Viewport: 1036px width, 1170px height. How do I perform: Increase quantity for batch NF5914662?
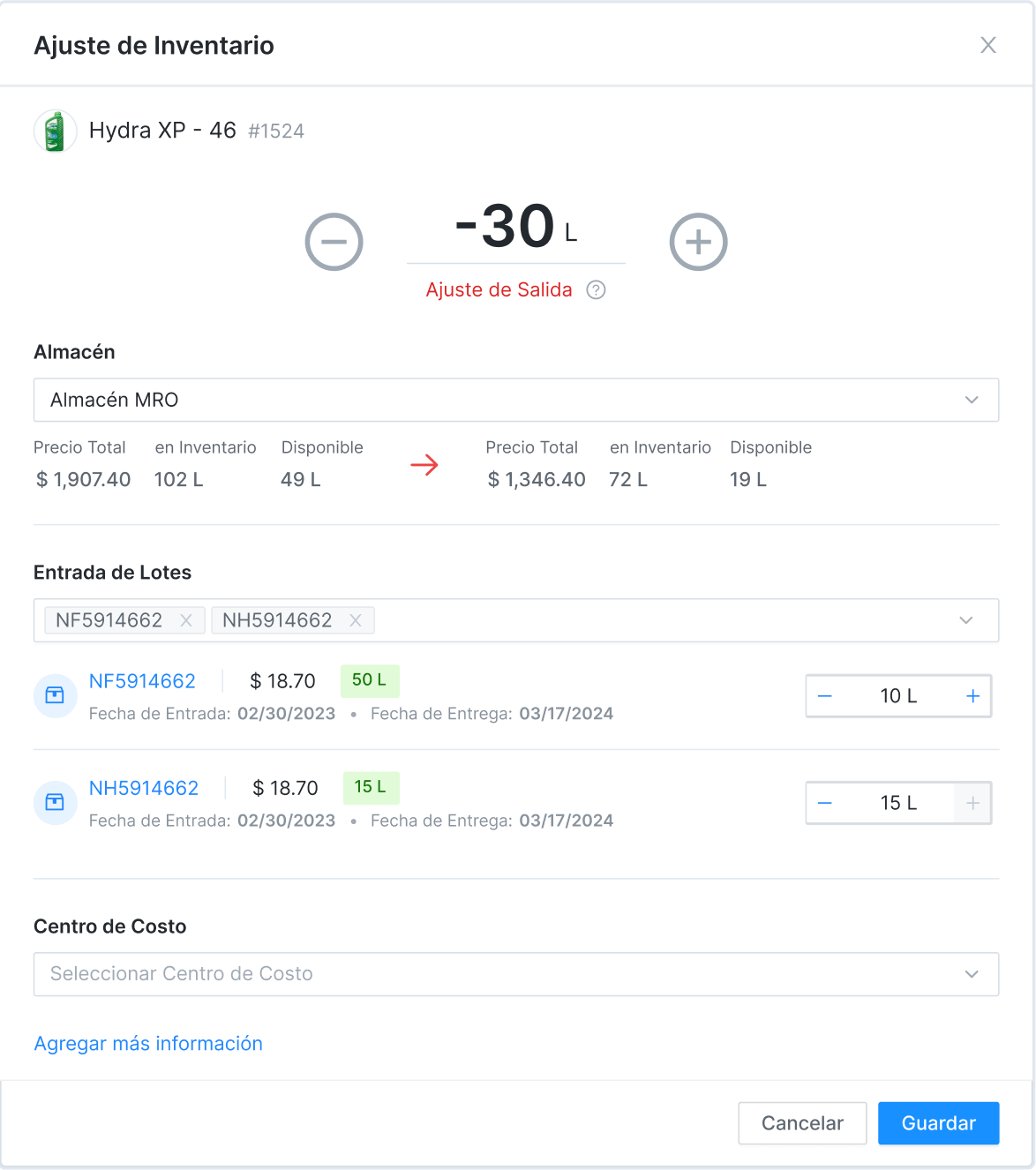(972, 696)
